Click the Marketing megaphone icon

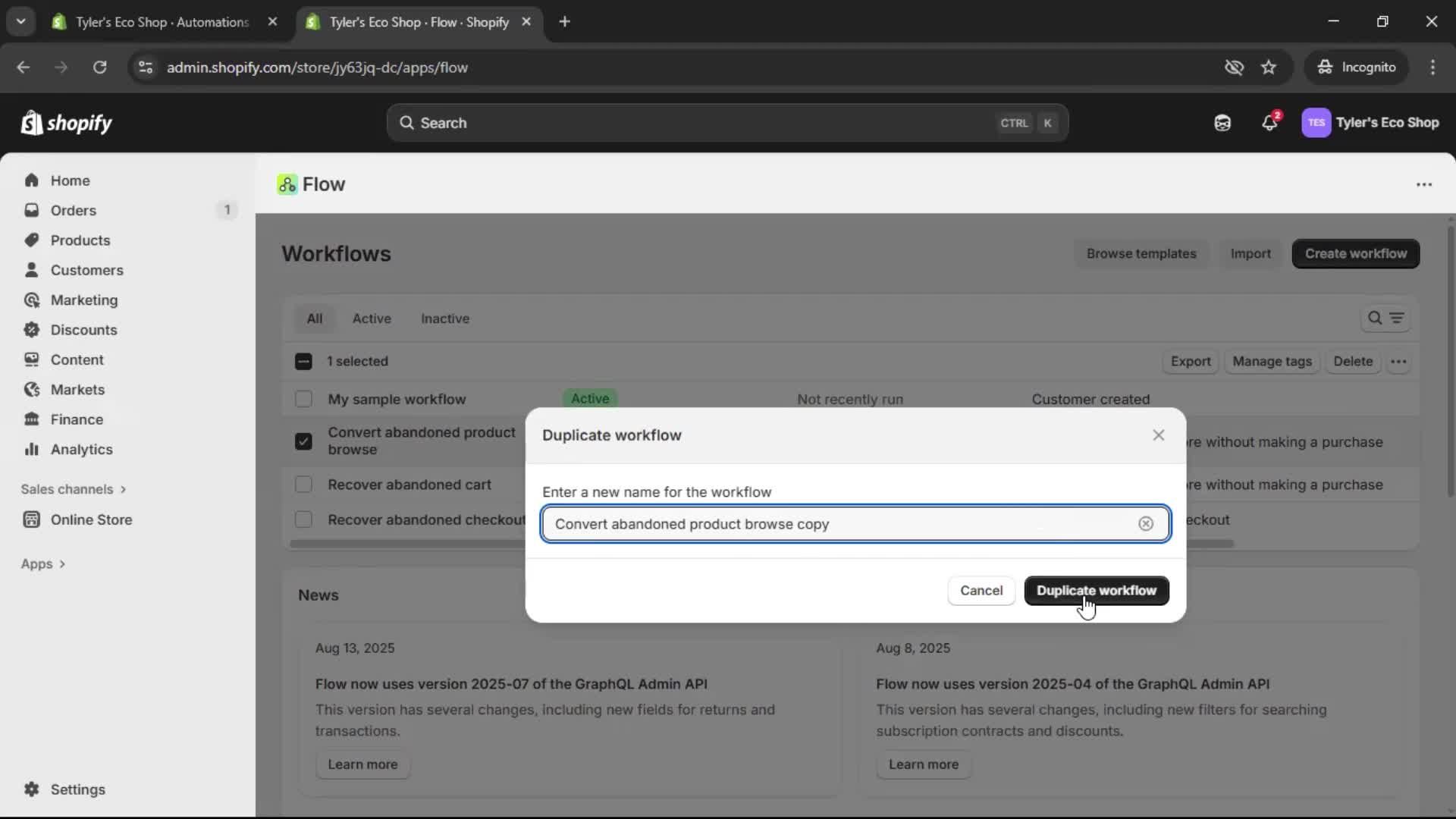pyautogui.click(x=31, y=300)
